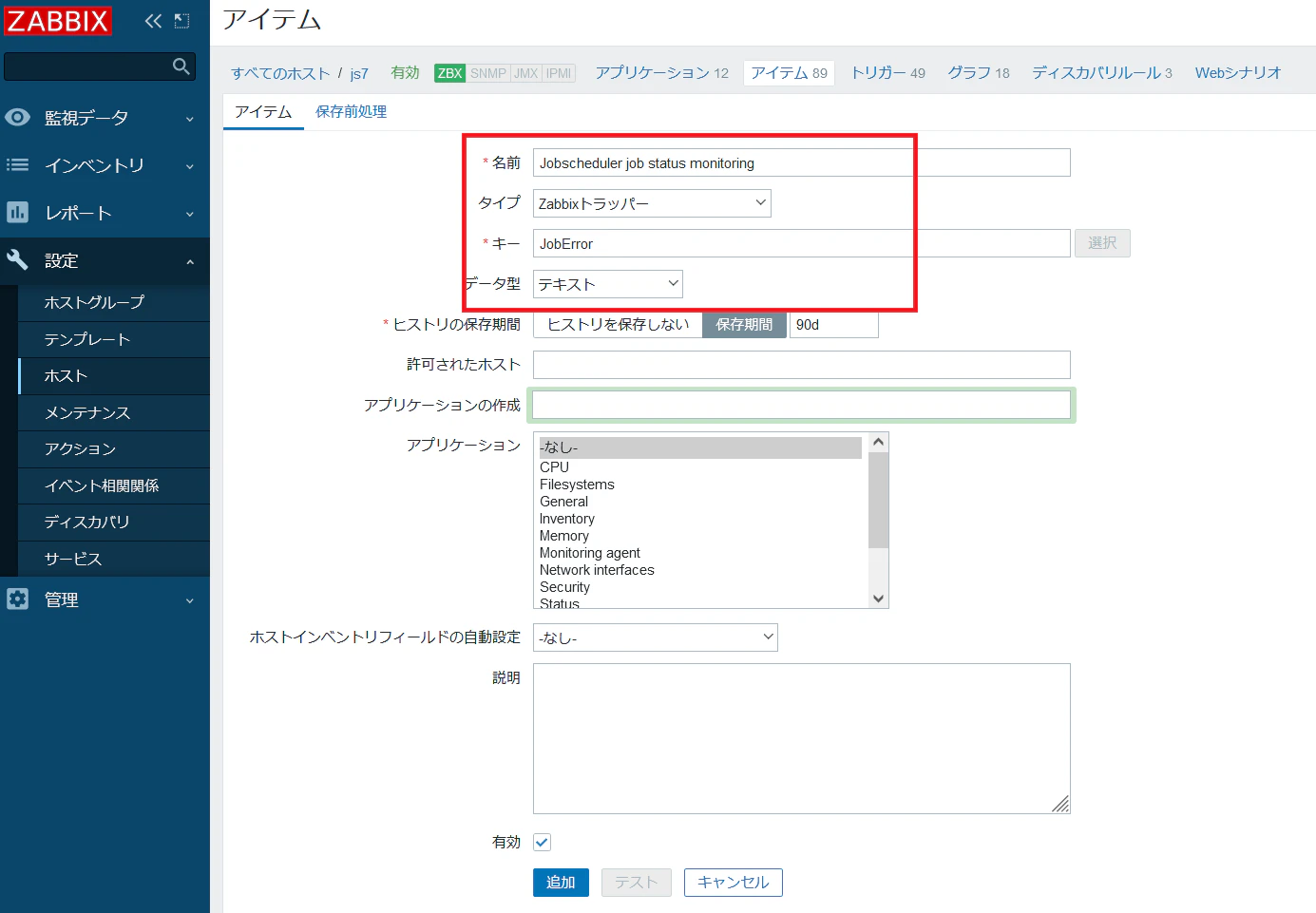Screen dimensions: 1316x913
Task: Select -なし- in applications list
Action: click(700, 447)
